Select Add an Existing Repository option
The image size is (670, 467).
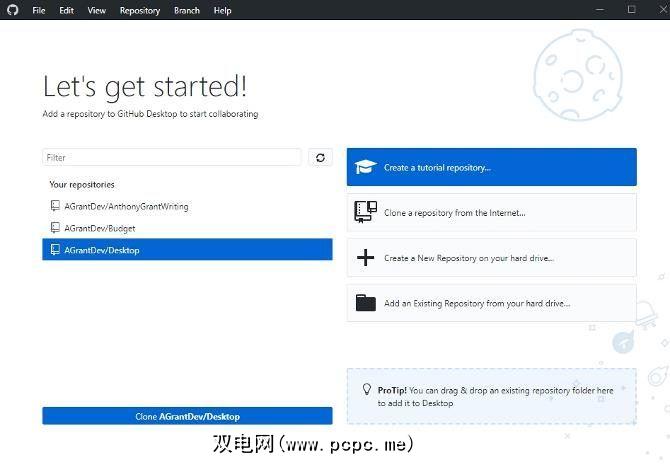(491, 303)
